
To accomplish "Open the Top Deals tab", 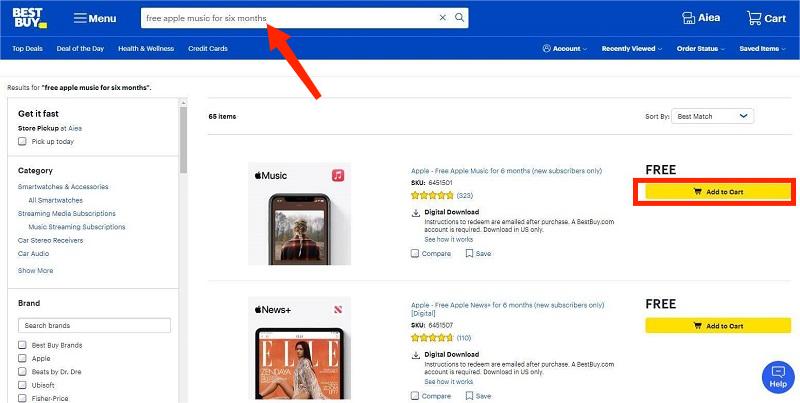I will 28,48.
